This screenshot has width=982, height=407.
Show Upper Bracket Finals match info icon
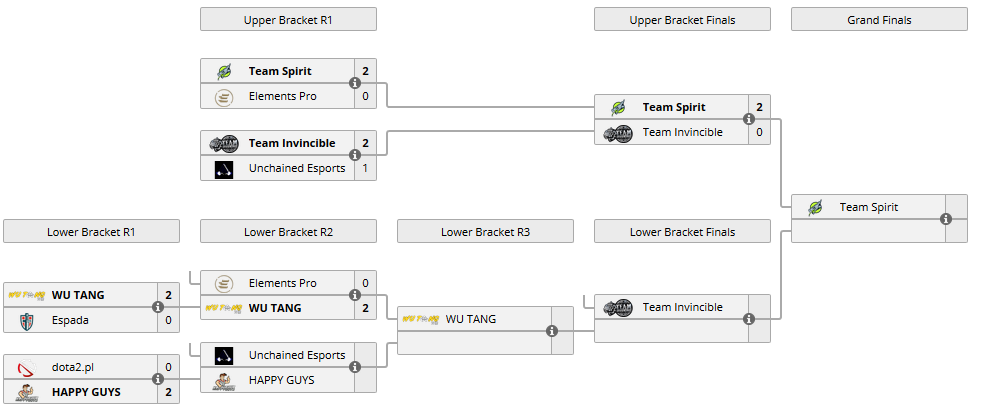(x=749, y=119)
